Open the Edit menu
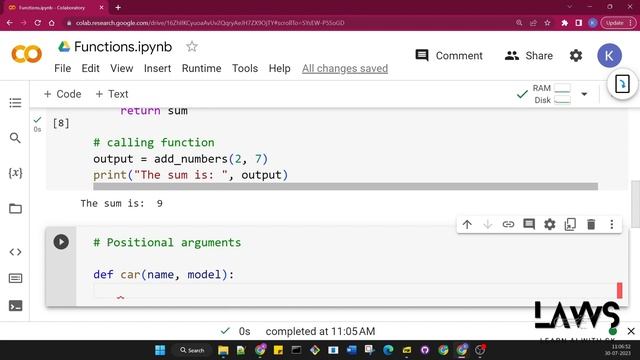The image size is (640, 360). tap(90, 68)
